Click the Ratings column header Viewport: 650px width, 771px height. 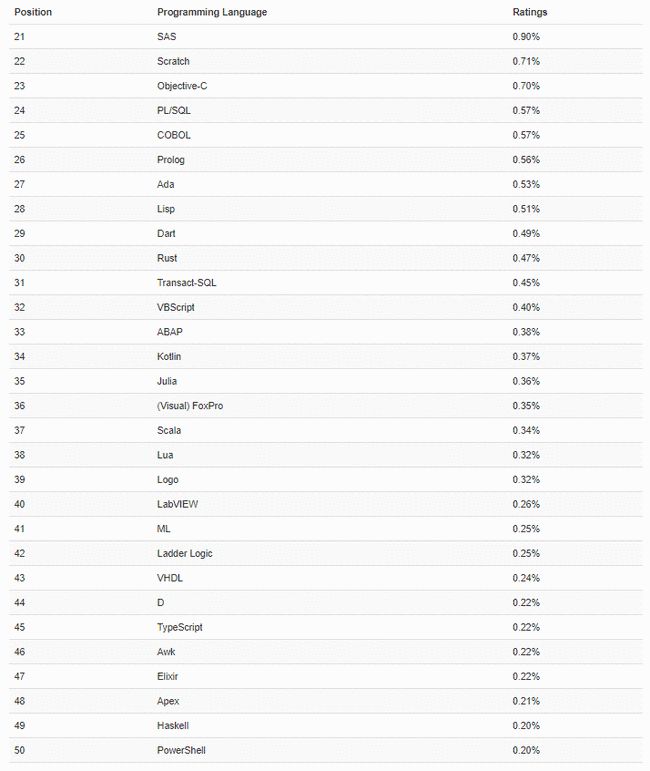click(x=530, y=12)
